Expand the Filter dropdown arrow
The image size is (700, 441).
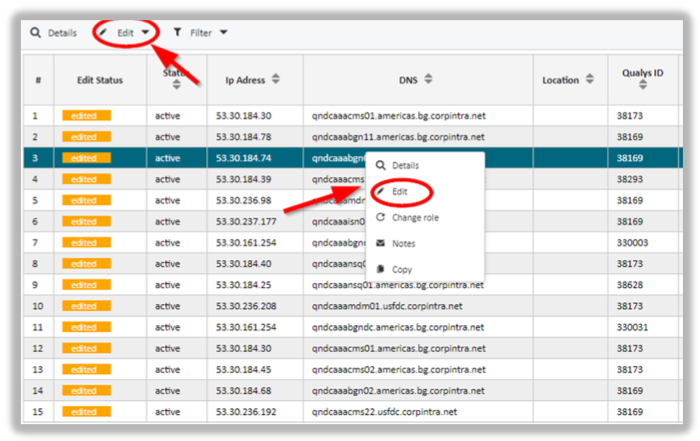223,33
